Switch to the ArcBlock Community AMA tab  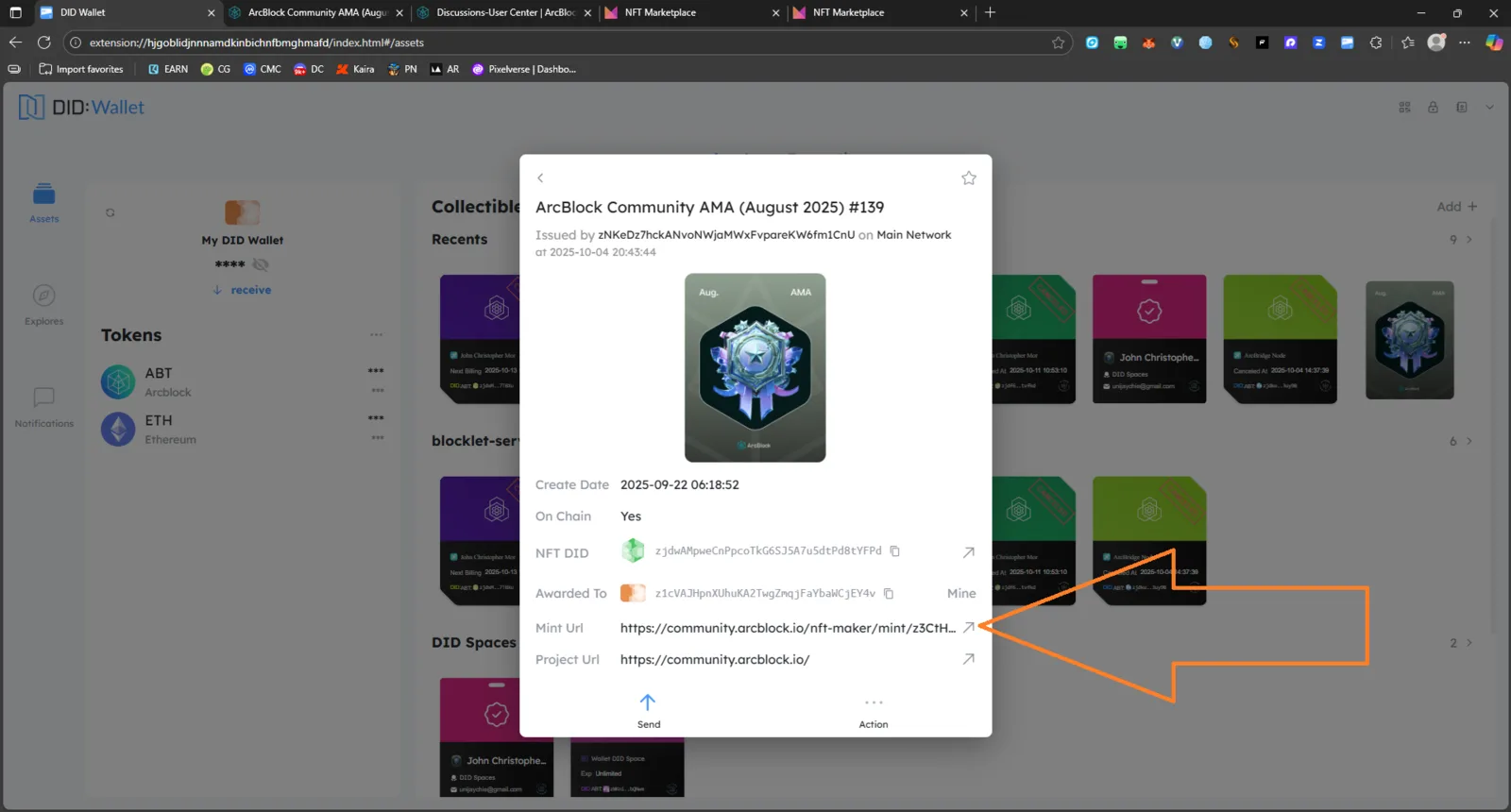[x=315, y=13]
